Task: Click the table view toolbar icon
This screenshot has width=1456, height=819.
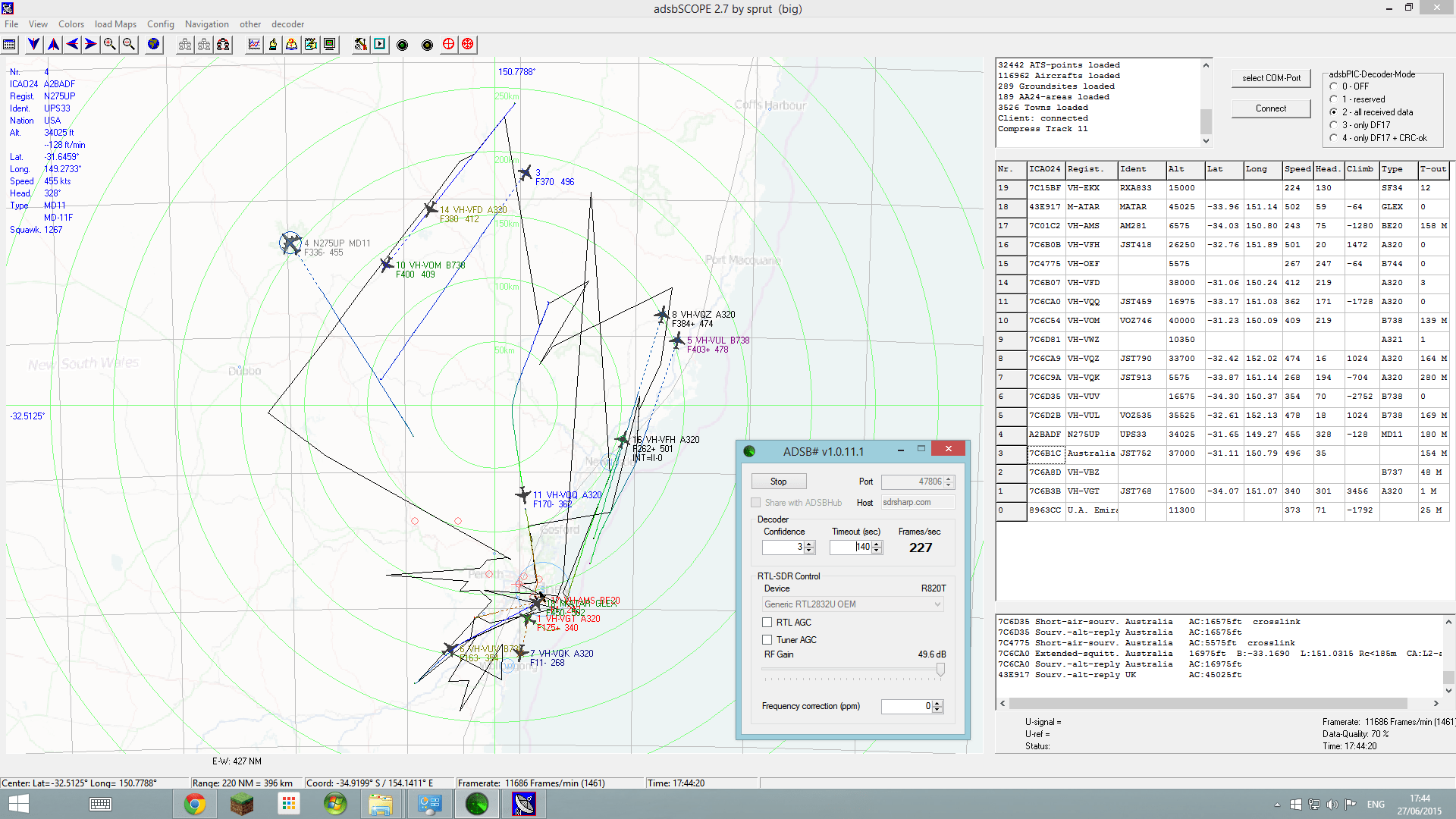Action: click(10, 45)
